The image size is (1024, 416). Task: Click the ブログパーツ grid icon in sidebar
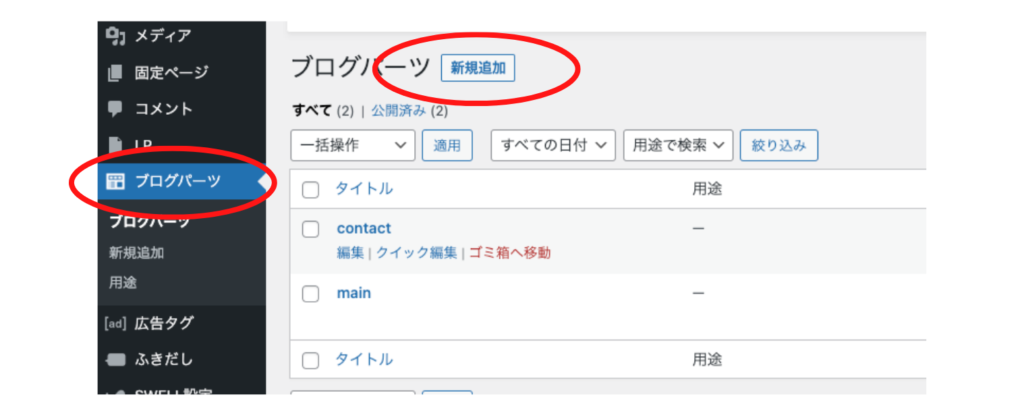click(x=115, y=181)
